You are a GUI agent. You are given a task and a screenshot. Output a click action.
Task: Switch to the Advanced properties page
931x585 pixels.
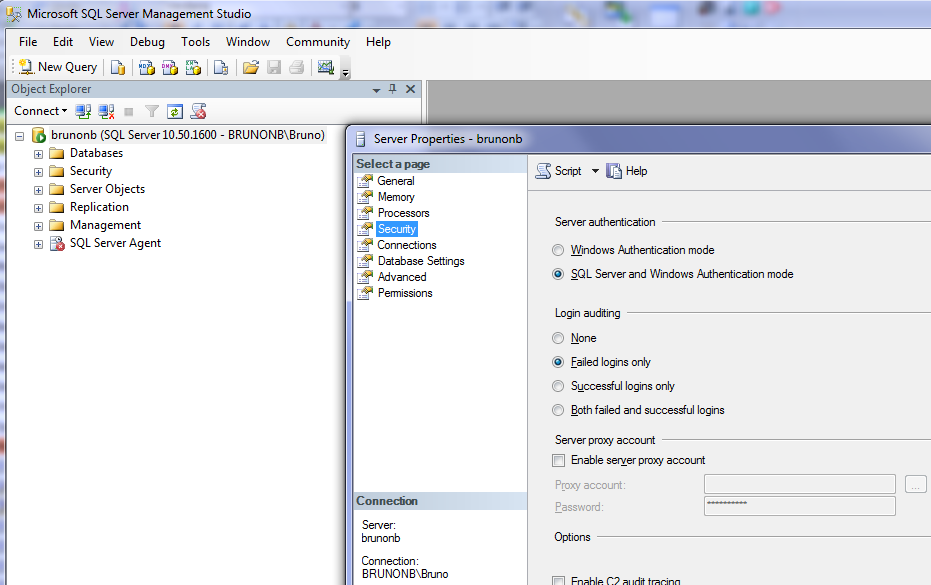pos(402,277)
